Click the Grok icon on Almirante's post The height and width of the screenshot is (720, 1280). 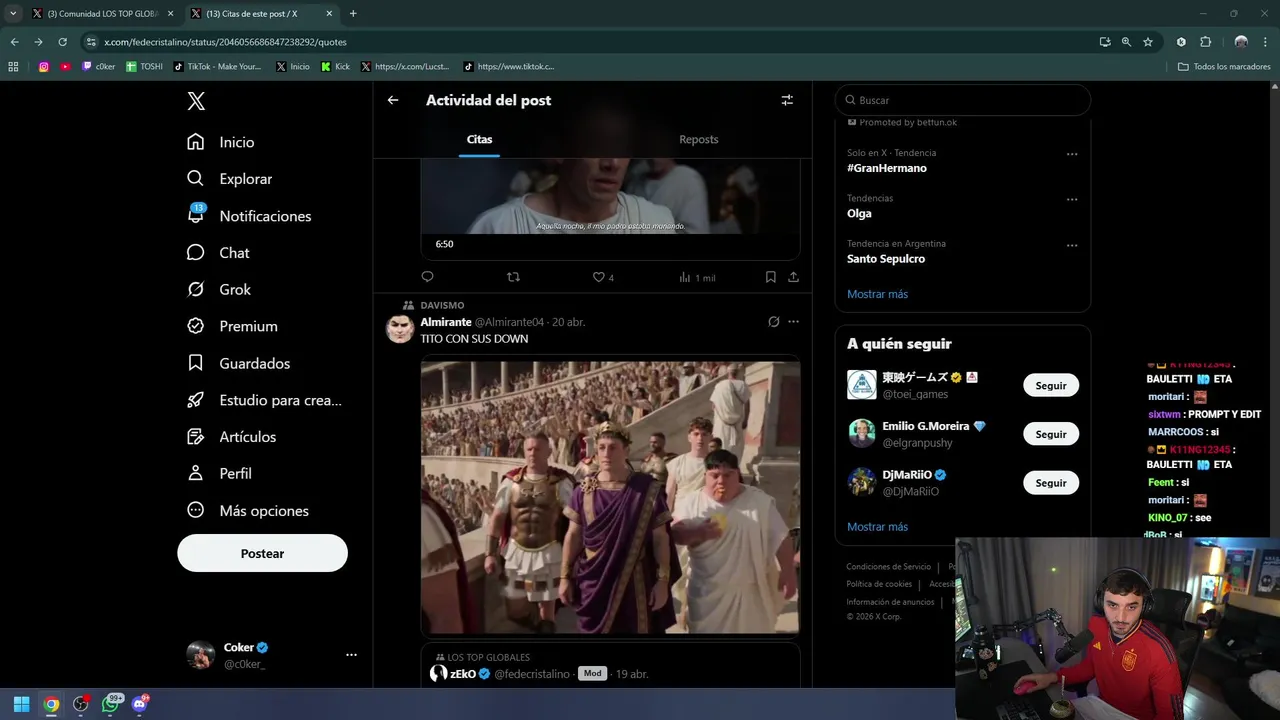[773, 322]
